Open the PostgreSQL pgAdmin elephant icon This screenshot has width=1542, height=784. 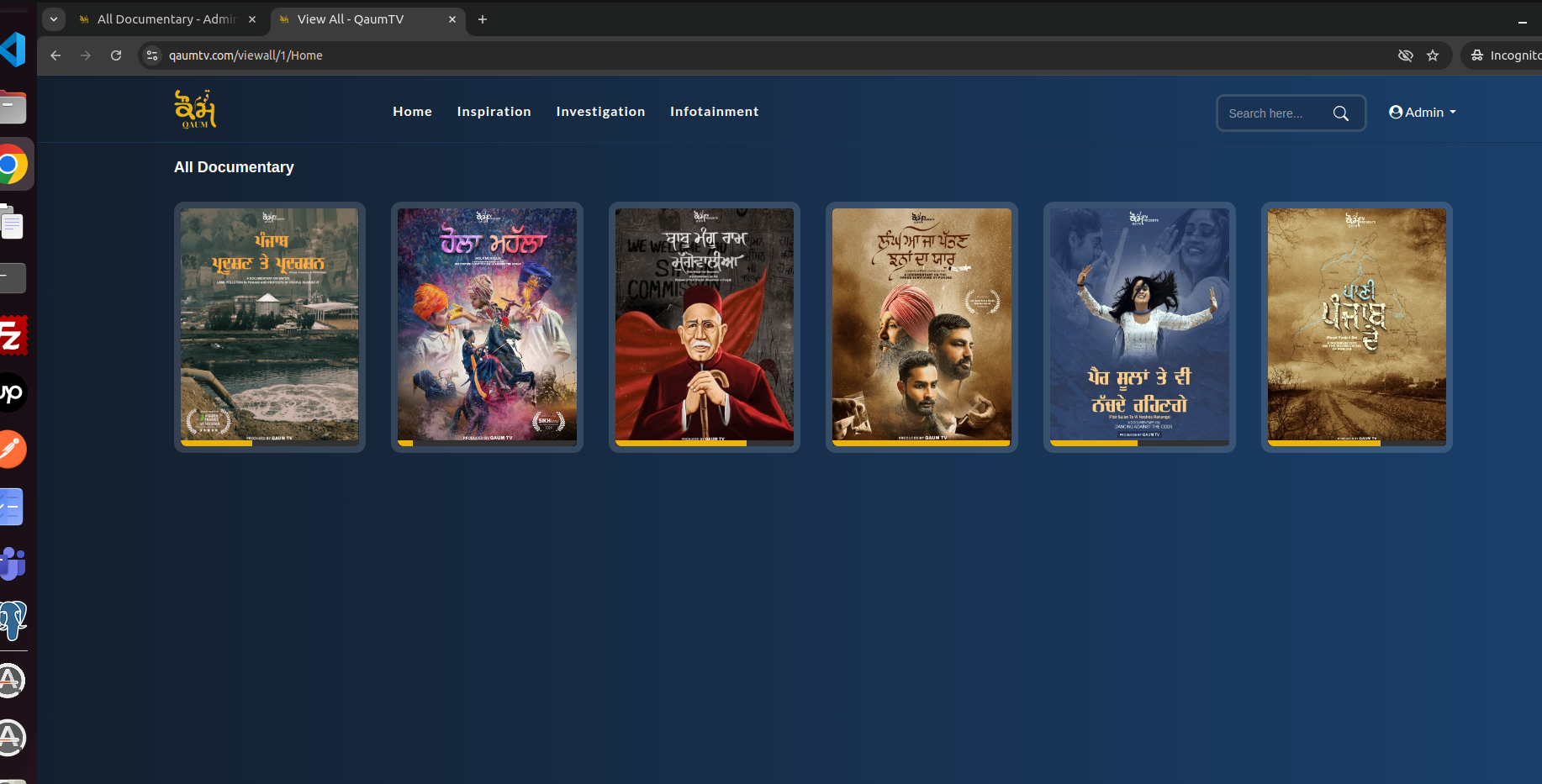pyautogui.click(x=13, y=620)
